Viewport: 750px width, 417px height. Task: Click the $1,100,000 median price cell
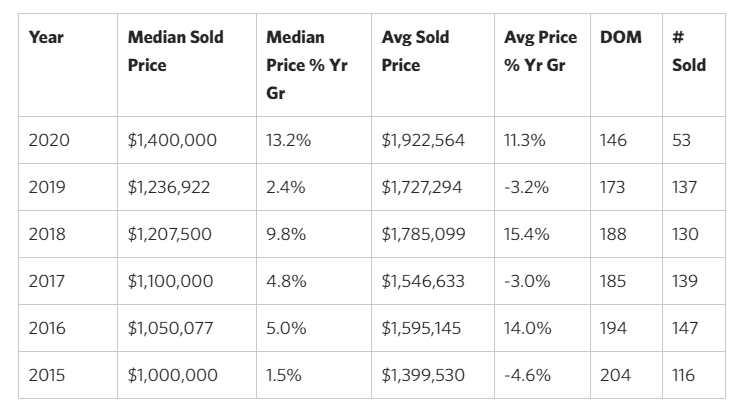pyautogui.click(x=171, y=282)
